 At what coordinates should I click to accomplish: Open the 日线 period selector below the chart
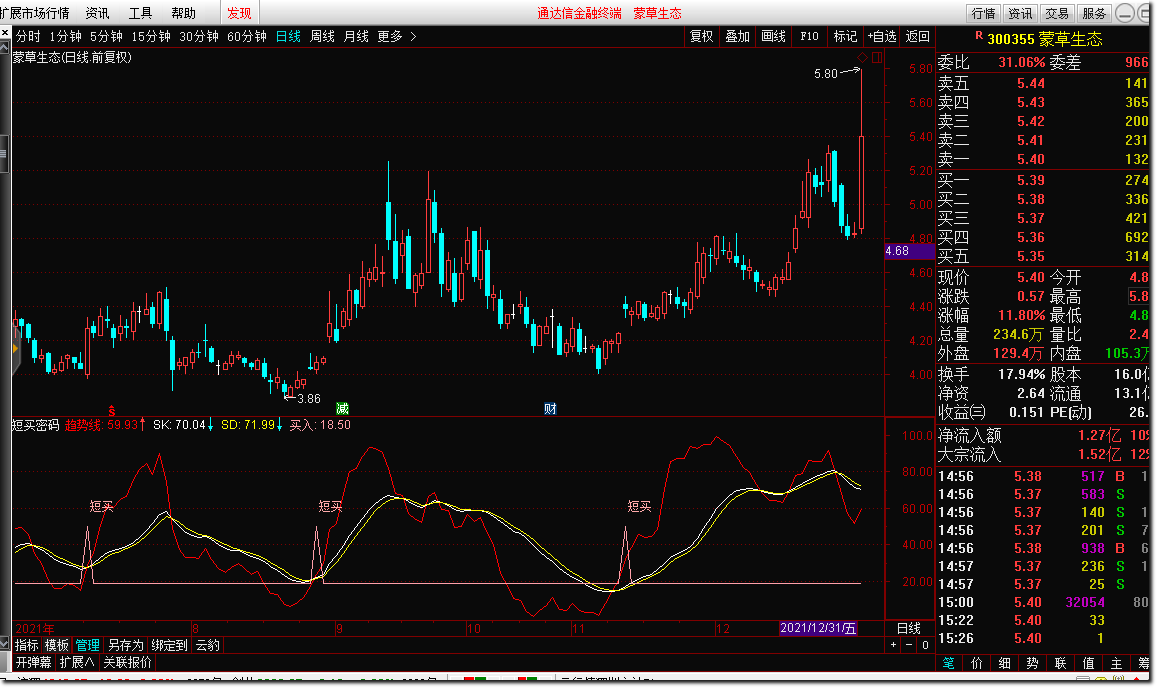(x=909, y=628)
